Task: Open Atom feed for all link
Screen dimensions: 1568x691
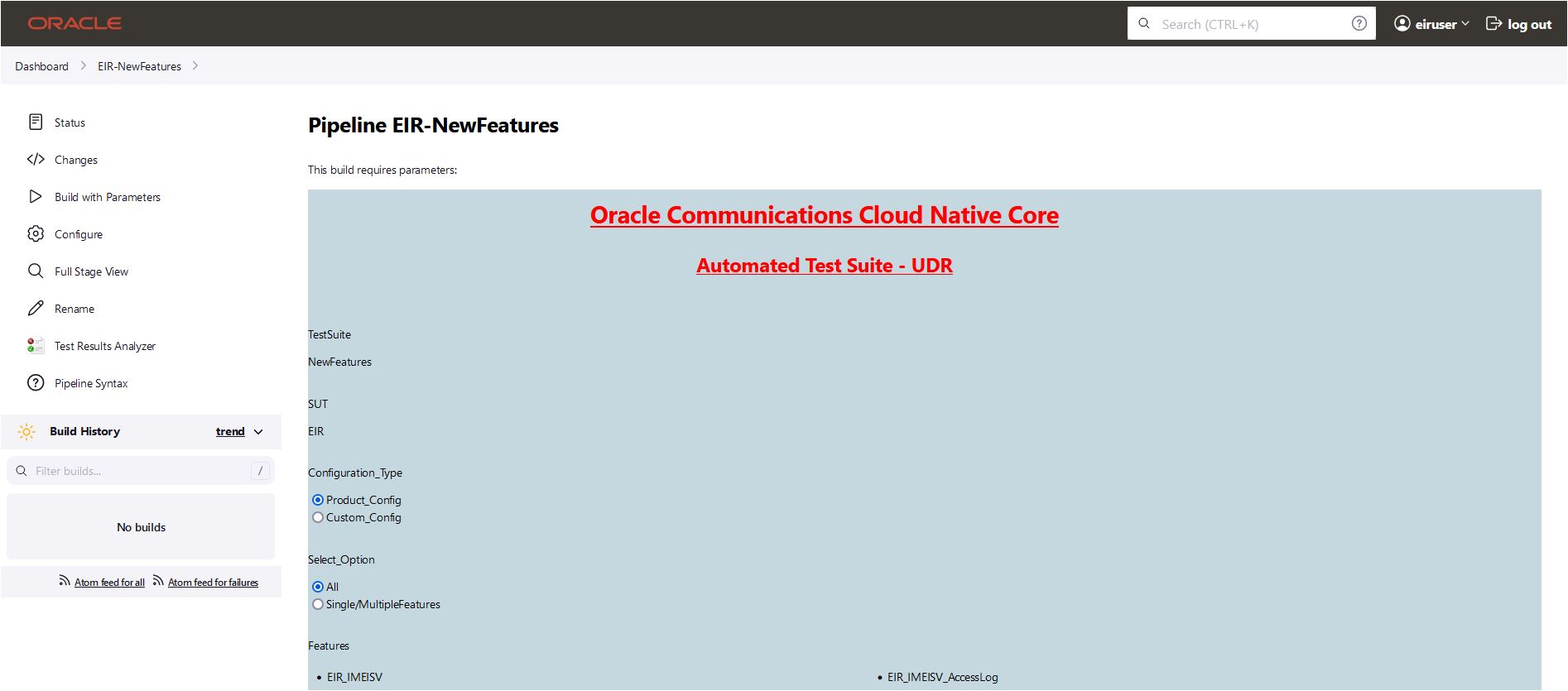Action: pos(109,583)
